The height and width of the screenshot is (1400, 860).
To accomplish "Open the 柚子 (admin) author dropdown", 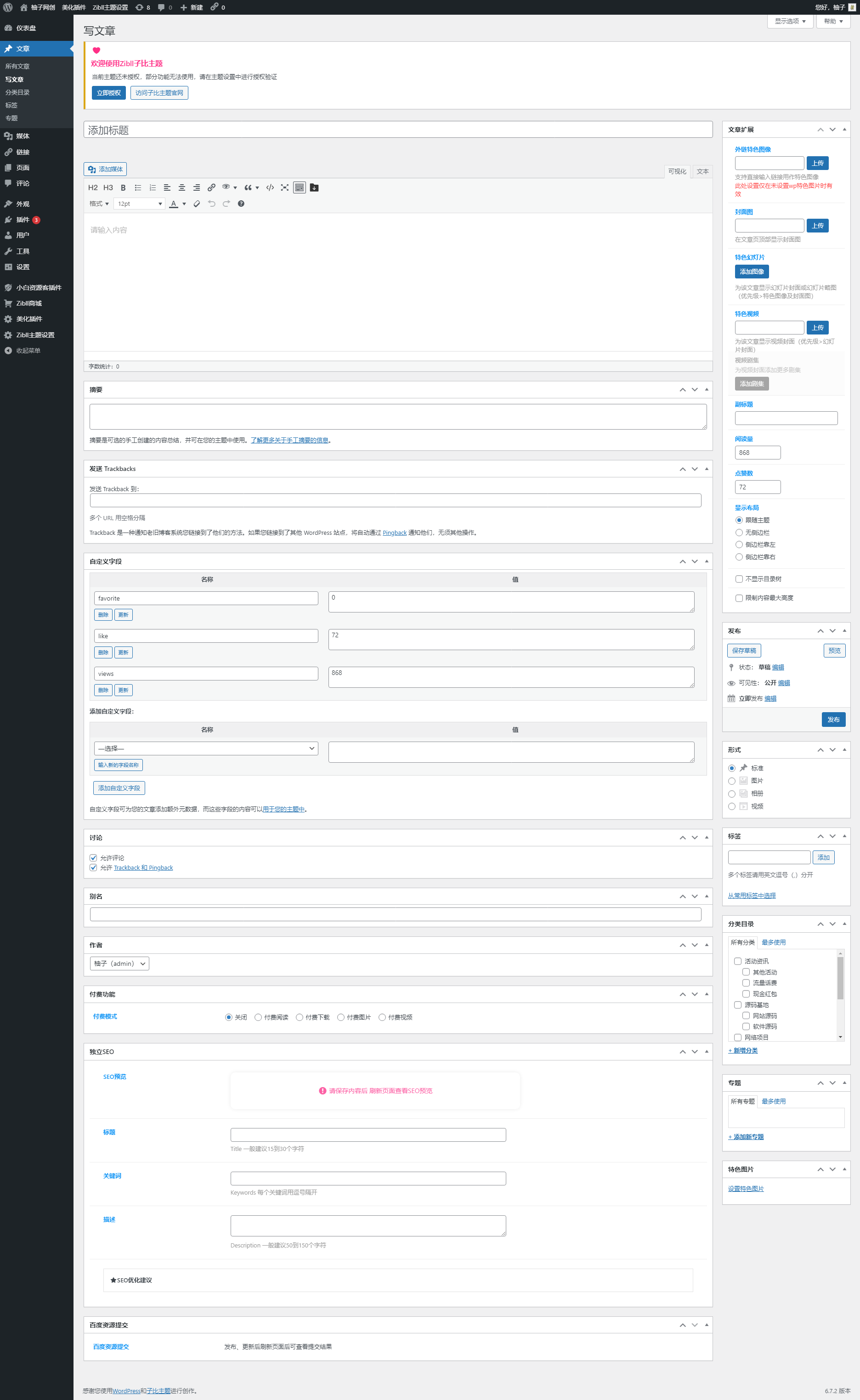I will (x=119, y=964).
